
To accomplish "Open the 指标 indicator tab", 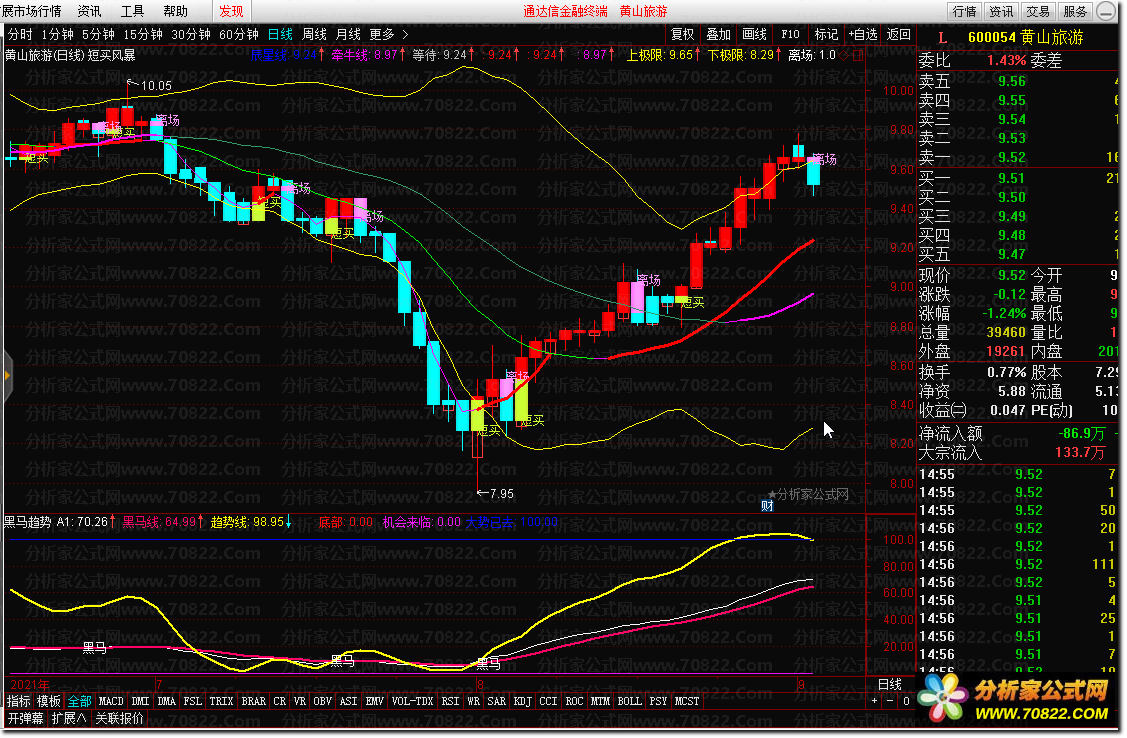I will point(19,701).
